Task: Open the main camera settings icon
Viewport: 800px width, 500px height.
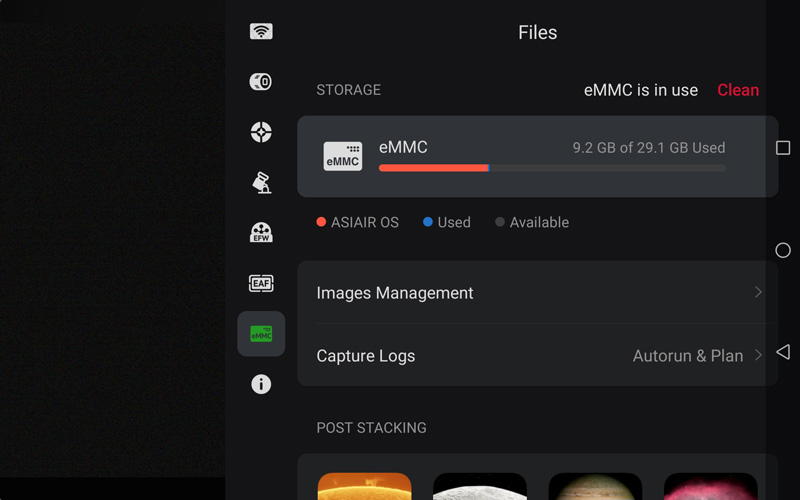Action: [261, 82]
